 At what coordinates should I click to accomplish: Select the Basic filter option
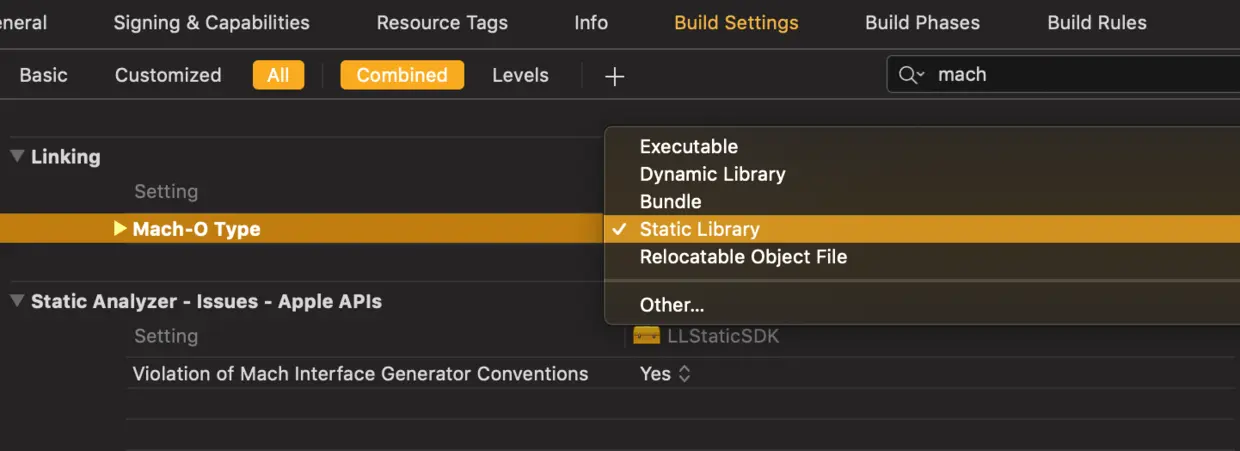44,75
